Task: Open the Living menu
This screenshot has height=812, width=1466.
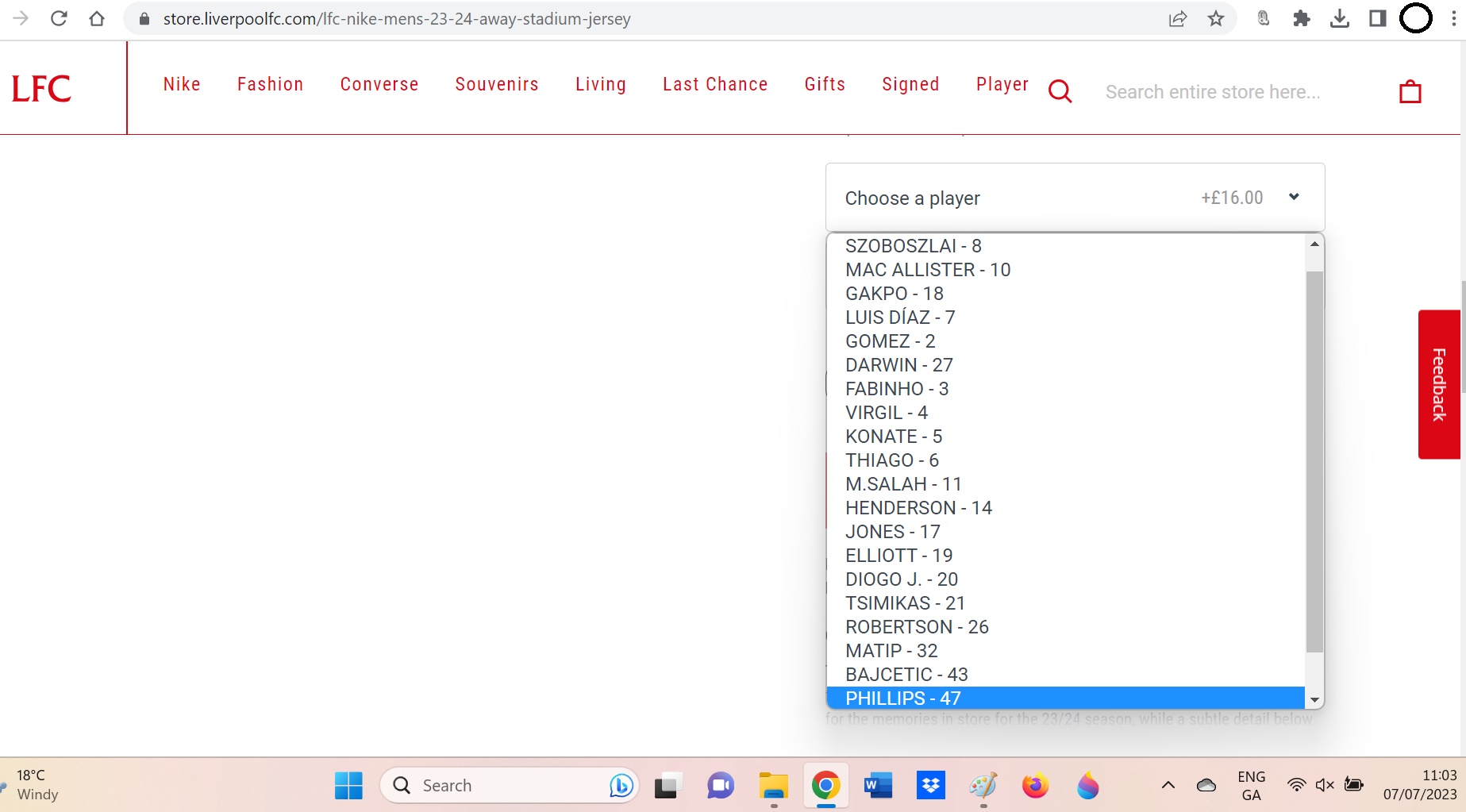Action: 601,84
